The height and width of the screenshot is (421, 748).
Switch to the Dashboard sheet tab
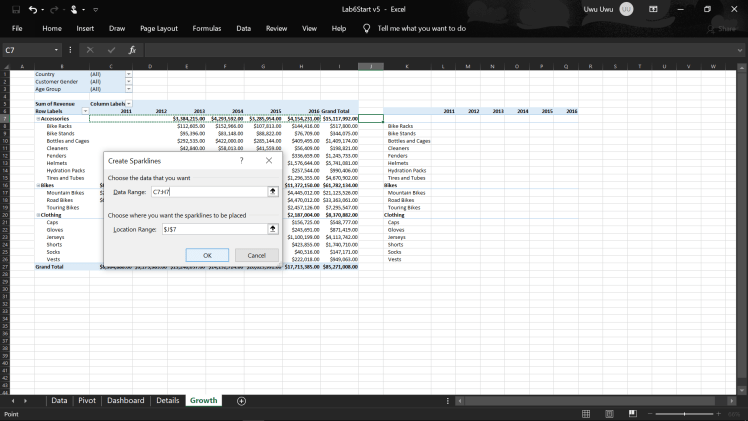pyautogui.click(x=126, y=400)
